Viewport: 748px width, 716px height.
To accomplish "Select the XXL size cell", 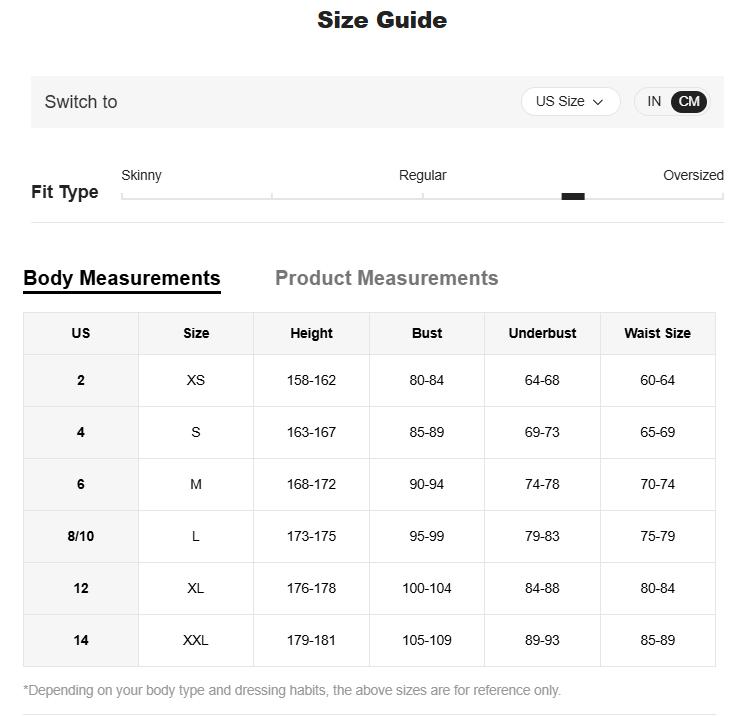I will pos(196,640).
